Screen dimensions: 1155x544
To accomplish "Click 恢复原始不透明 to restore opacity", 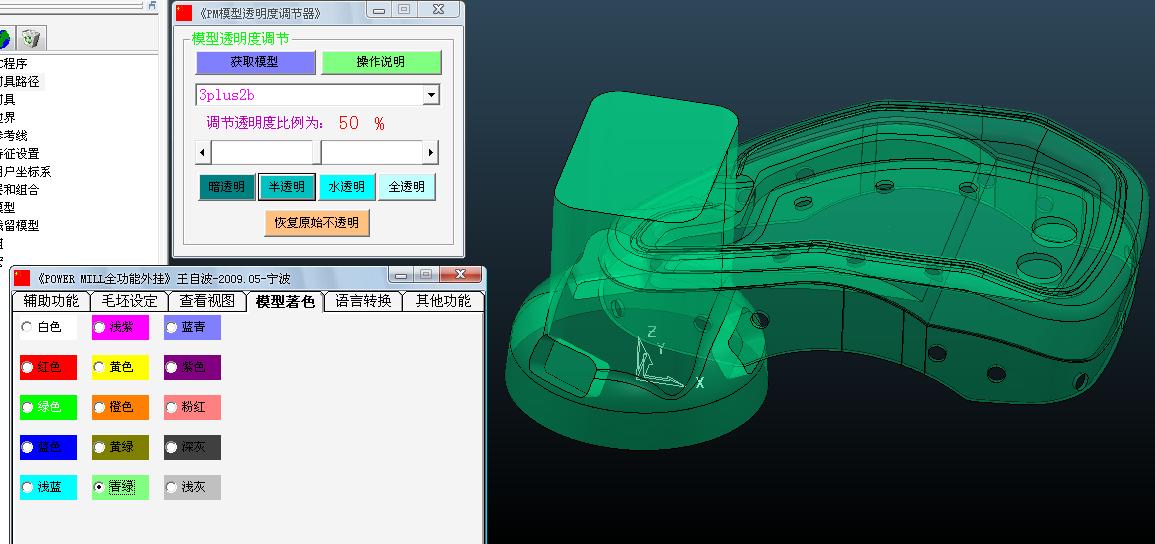I will (x=317, y=222).
